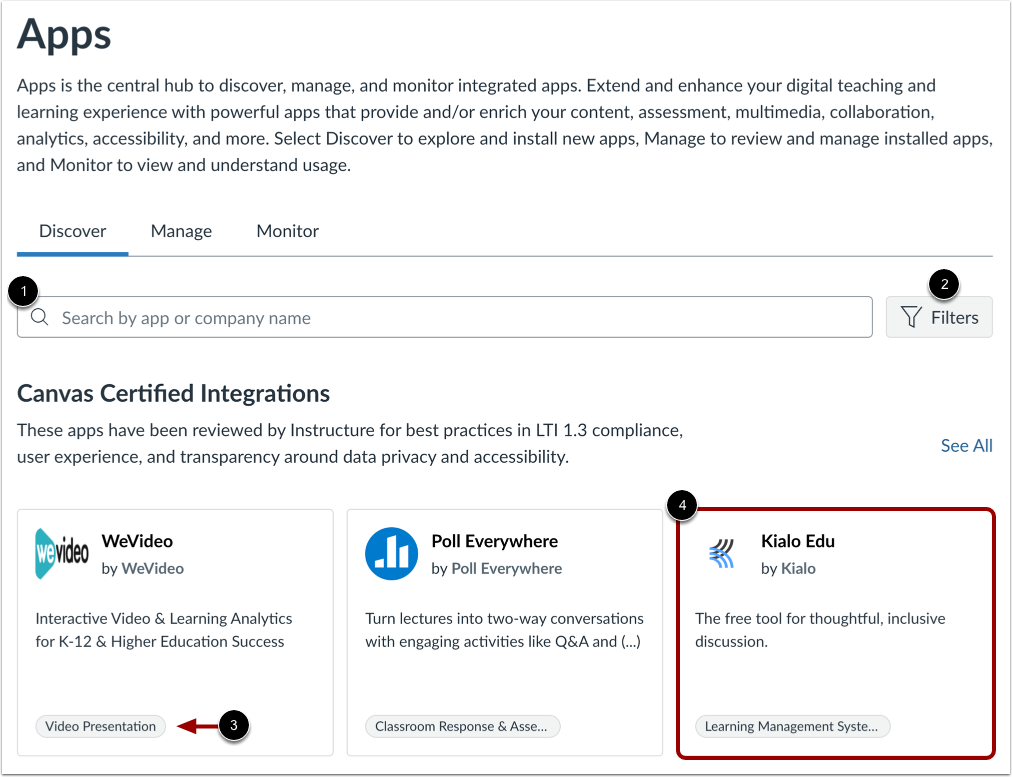
Task: Select the Learning Management Syste... tag
Action: 792,726
